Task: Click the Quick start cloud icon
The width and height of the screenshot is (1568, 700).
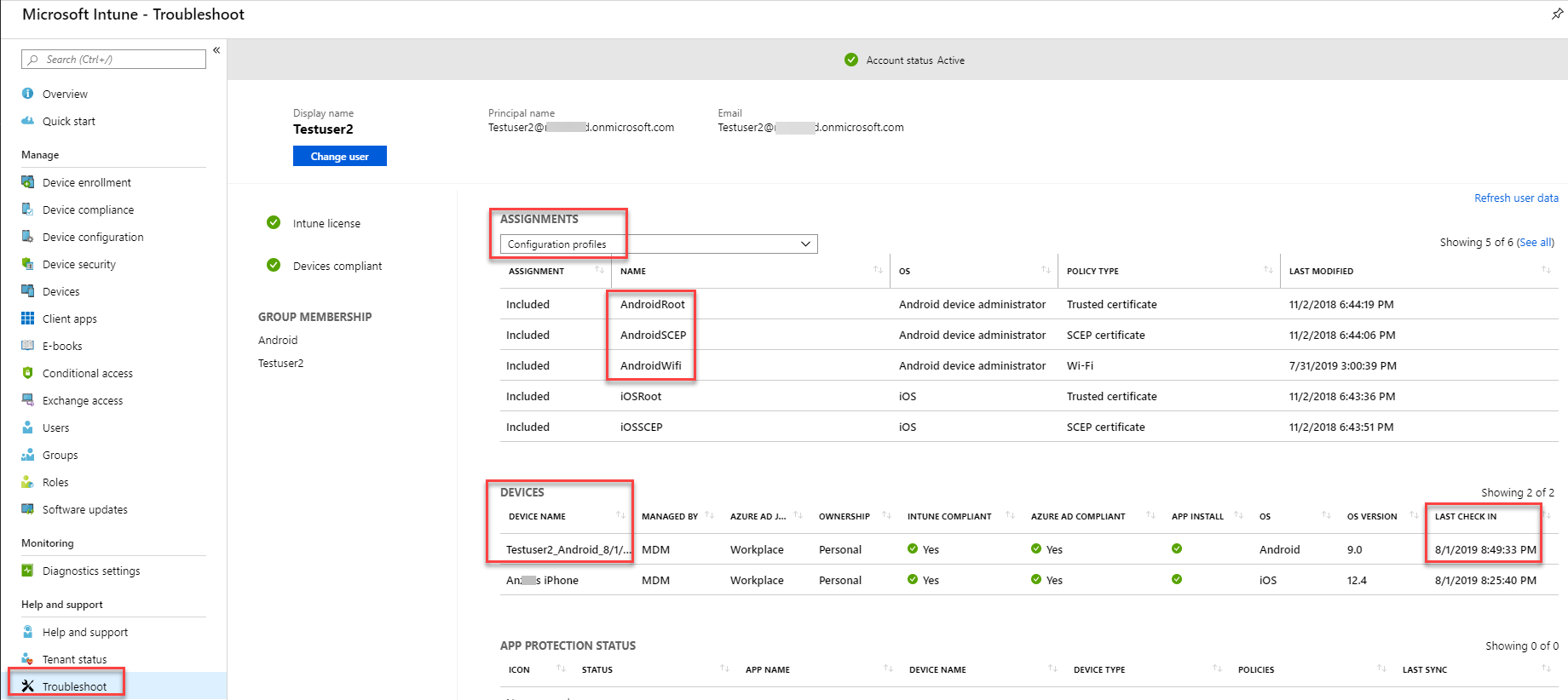Action: 27,121
